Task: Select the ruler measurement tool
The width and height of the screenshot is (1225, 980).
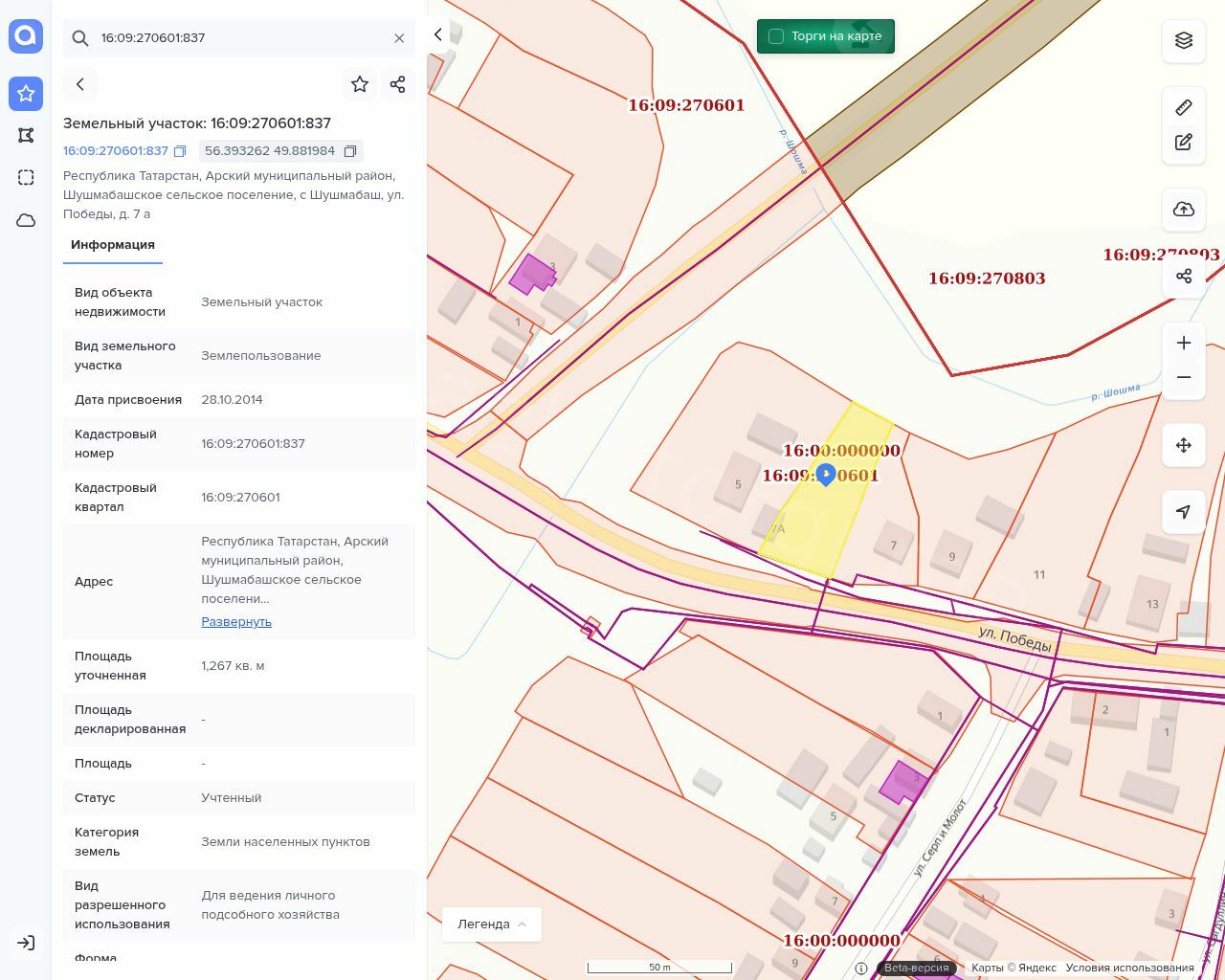Action: pos(1184,107)
